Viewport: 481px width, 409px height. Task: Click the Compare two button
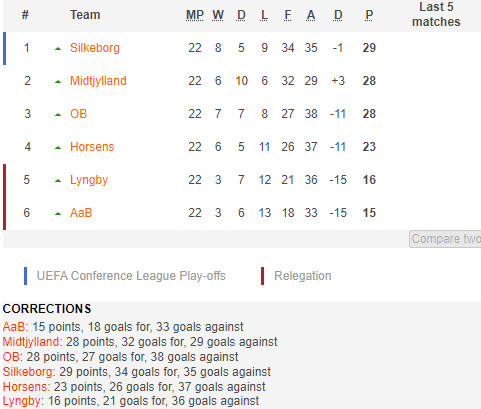(x=445, y=239)
